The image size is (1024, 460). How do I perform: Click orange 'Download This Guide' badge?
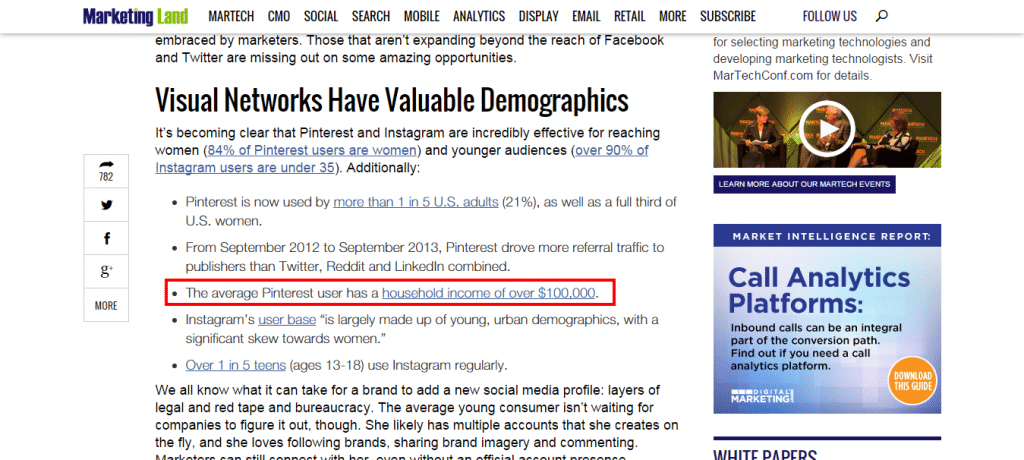(912, 381)
